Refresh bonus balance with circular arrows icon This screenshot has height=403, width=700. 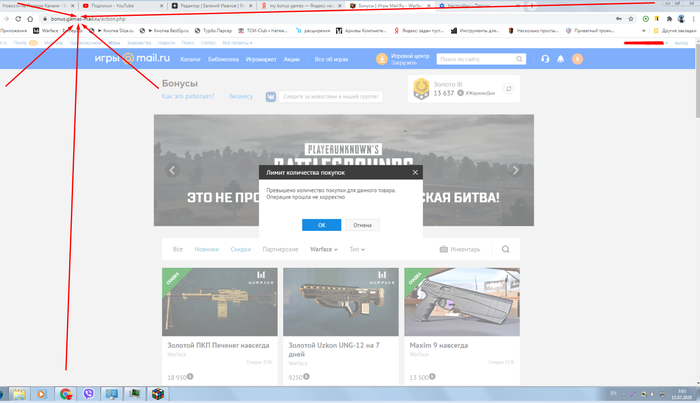click(508, 89)
